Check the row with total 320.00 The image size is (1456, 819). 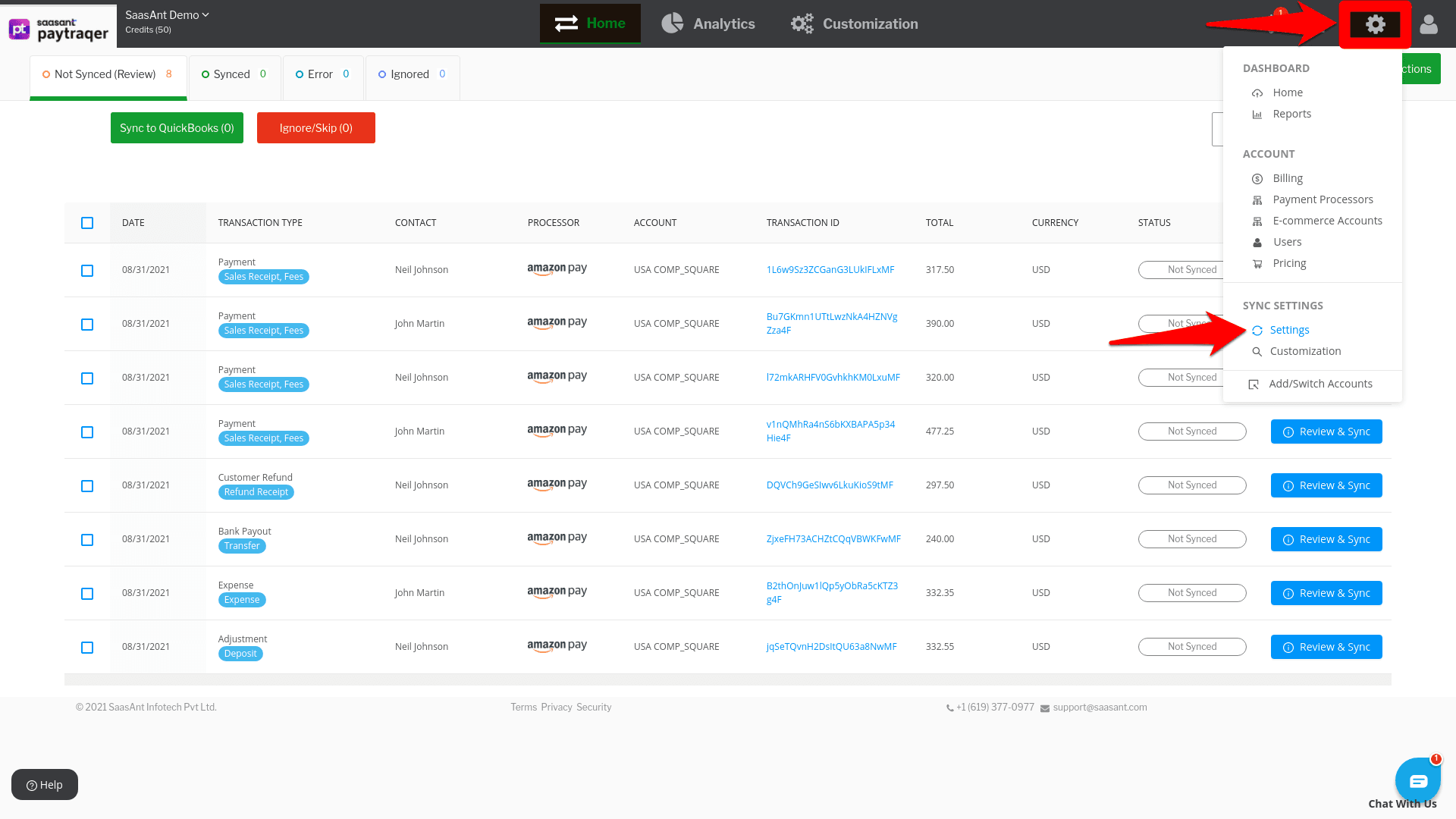[x=87, y=378]
